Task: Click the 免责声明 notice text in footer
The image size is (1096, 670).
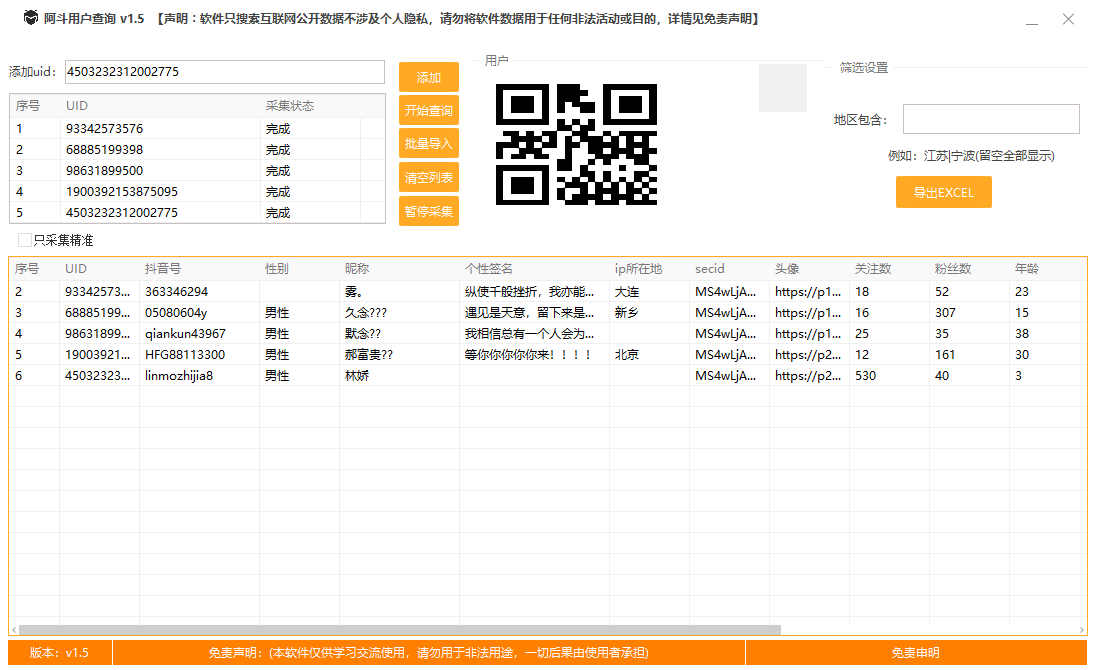Action: tap(428, 653)
